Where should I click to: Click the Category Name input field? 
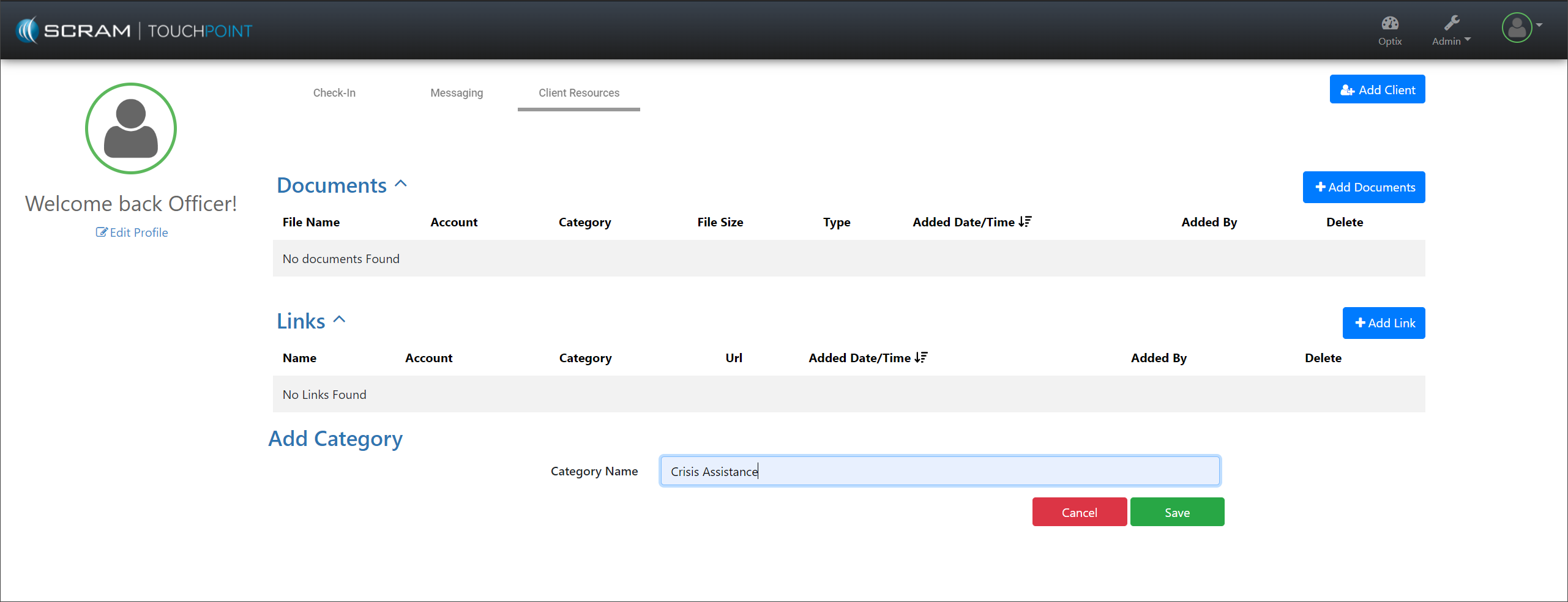[939, 471]
